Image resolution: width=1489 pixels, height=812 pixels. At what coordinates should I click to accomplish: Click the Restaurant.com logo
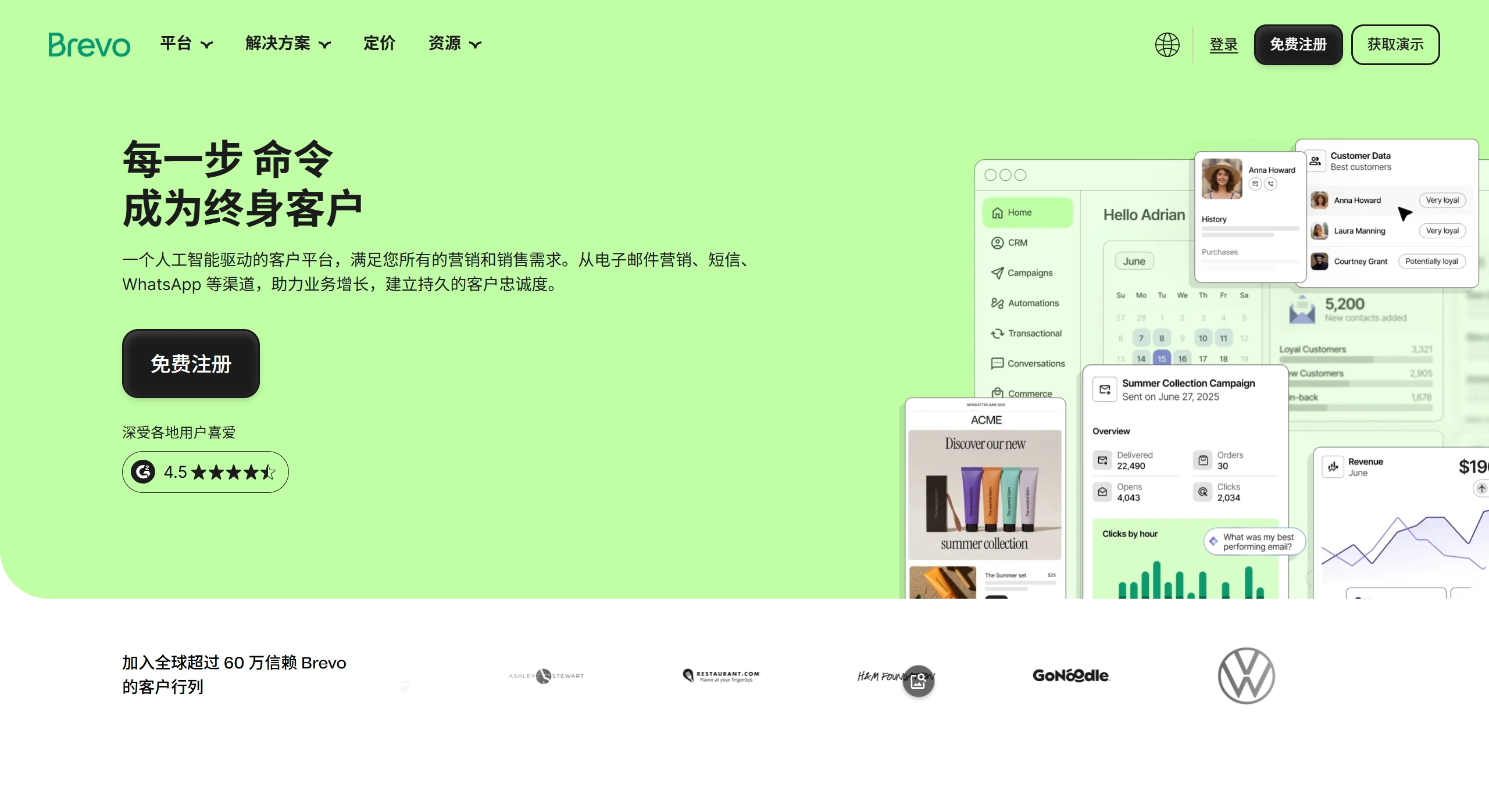[721, 675]
